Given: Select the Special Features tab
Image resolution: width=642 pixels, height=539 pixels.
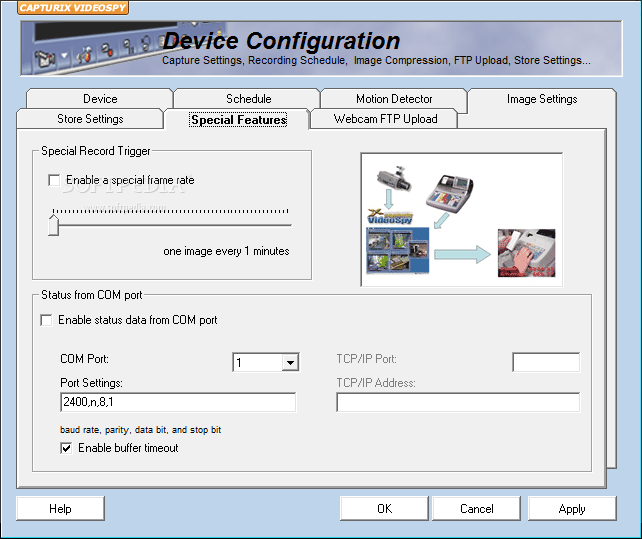Looking at the screenshot, I should pyautogui.click(x=238, y=120).
